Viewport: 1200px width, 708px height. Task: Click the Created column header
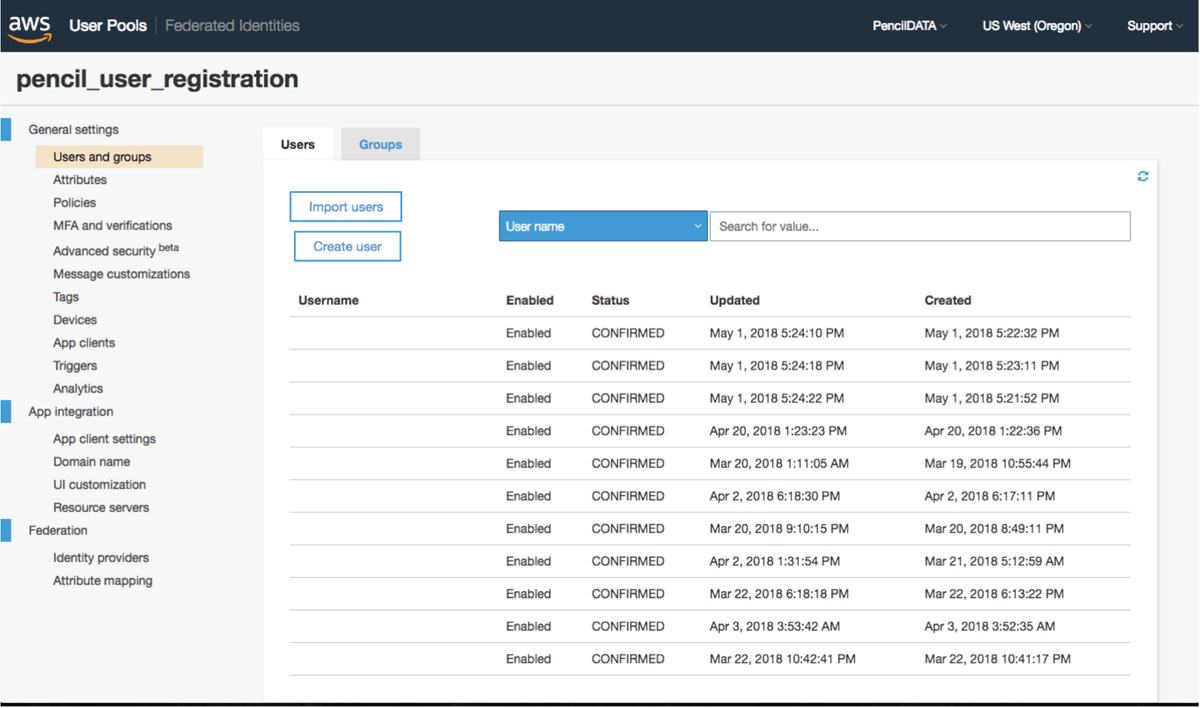tap(948, 300)
